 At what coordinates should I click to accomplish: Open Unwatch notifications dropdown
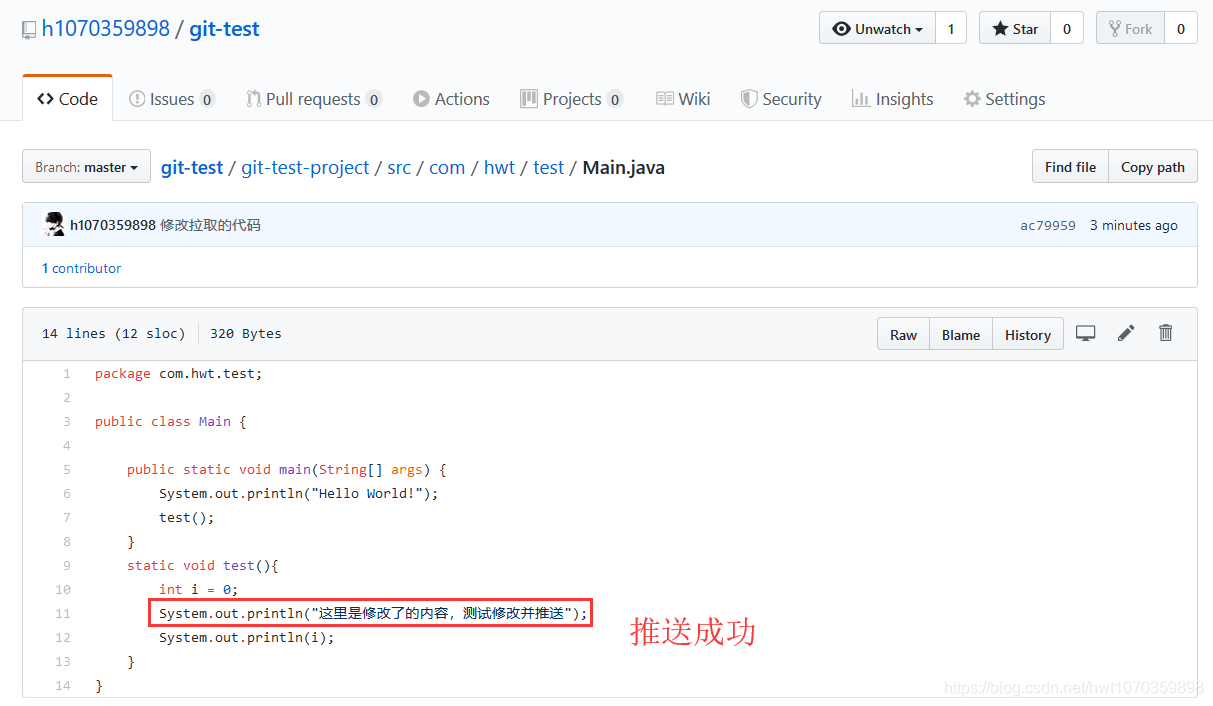tap(877, 29)
